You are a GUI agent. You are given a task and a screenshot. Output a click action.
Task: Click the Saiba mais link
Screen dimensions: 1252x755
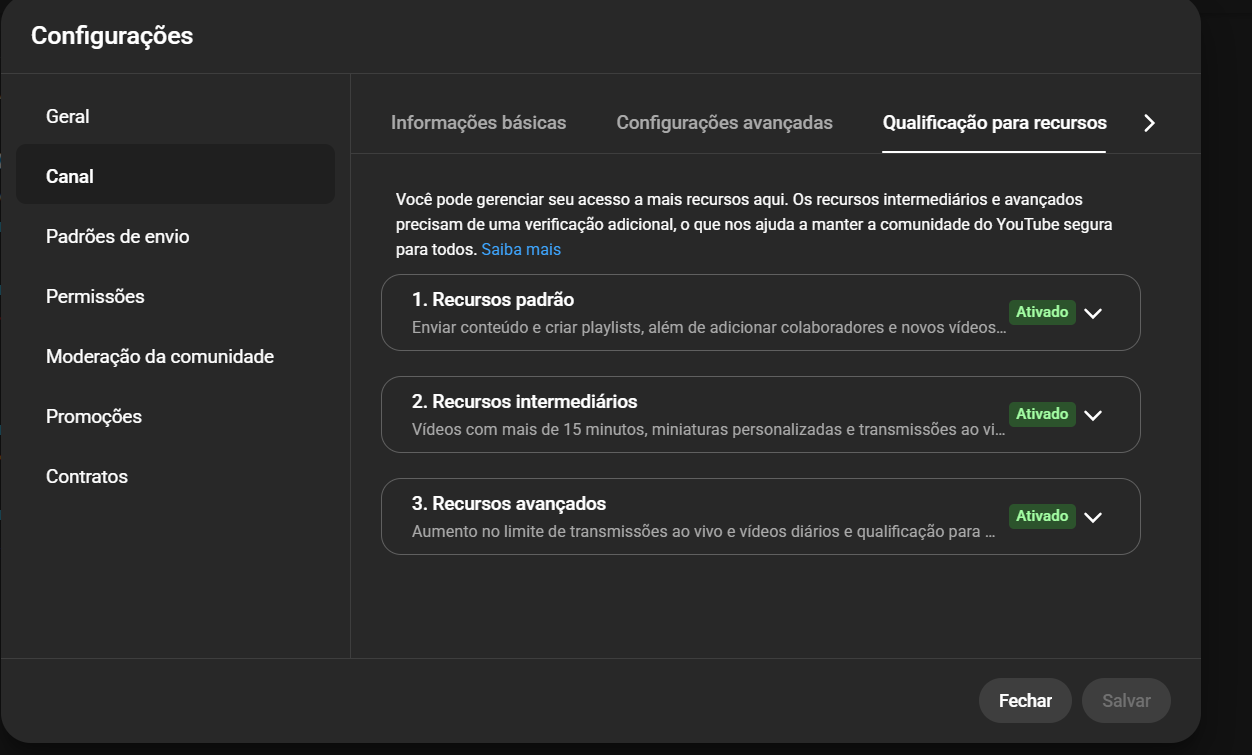[x=521, y=249]
